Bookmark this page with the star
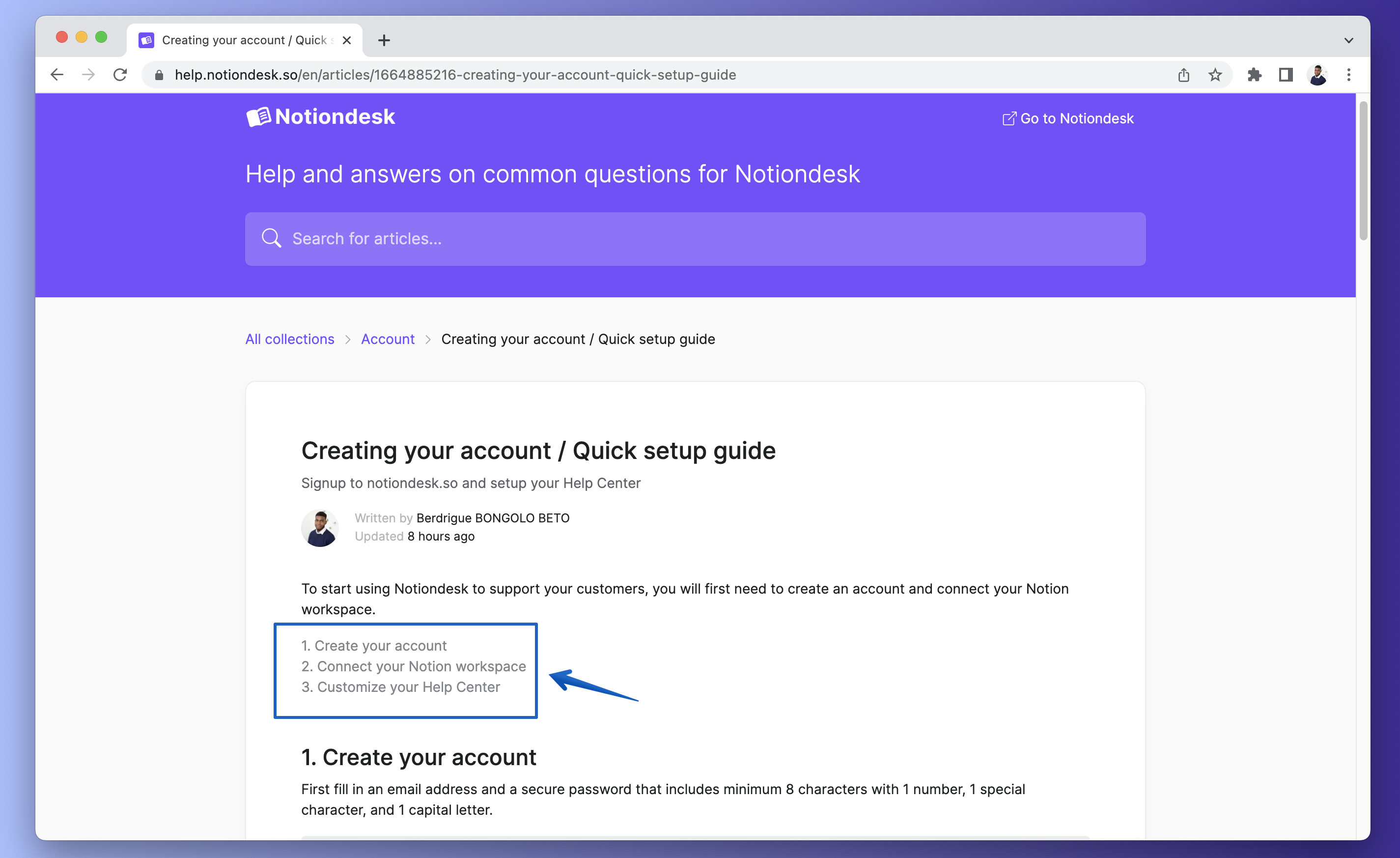Image resolution: width=1400 pixels, height=858 pixels. (1215, 75)
